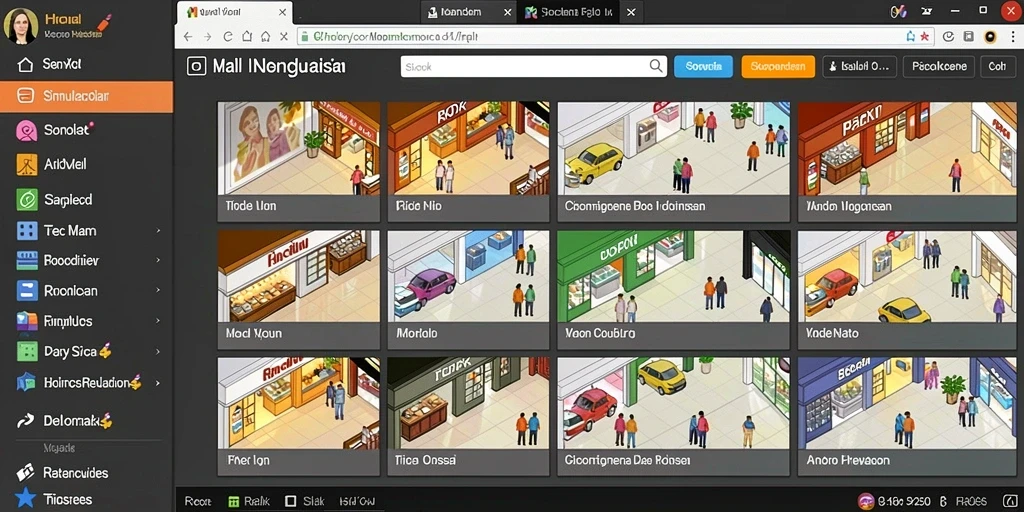
Task: Select the highlighted Sinnulacolar menu item
Action: tap(86, 96)
